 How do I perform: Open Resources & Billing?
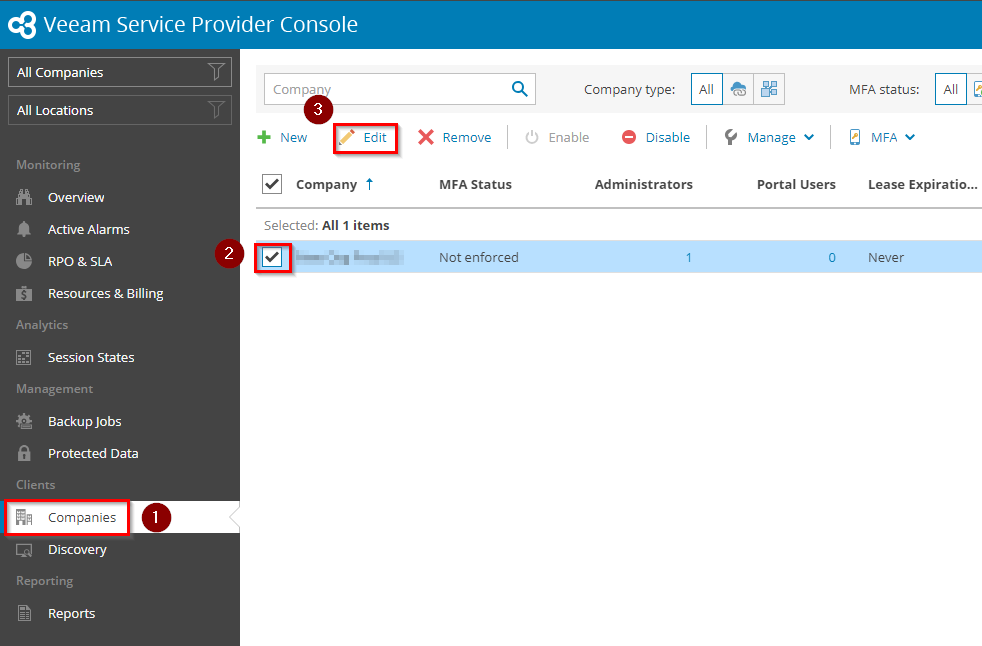coord(106,293)
